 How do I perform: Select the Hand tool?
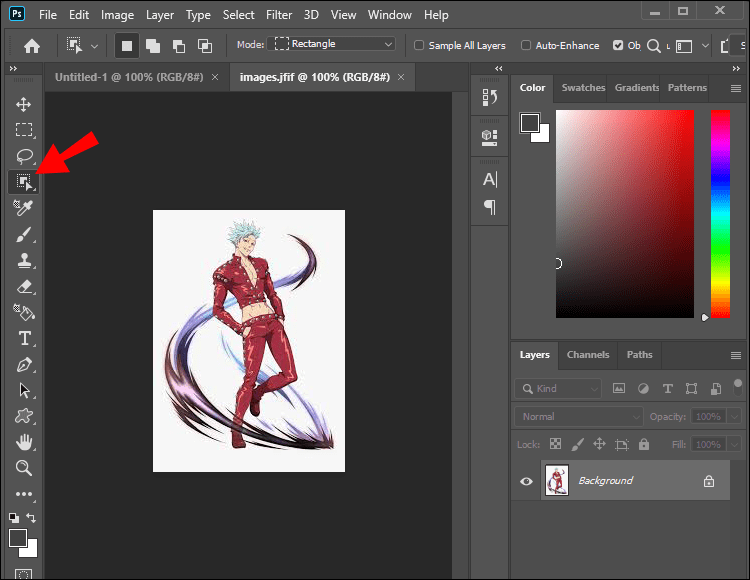24,442
